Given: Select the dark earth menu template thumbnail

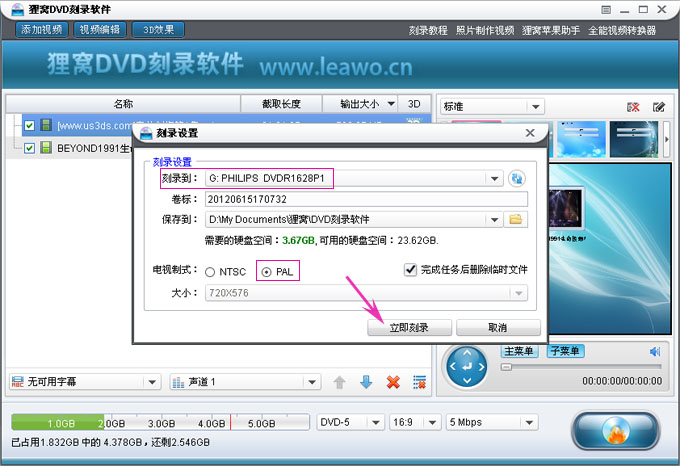Looking at the screenshot, I should (x=634, y=139).
